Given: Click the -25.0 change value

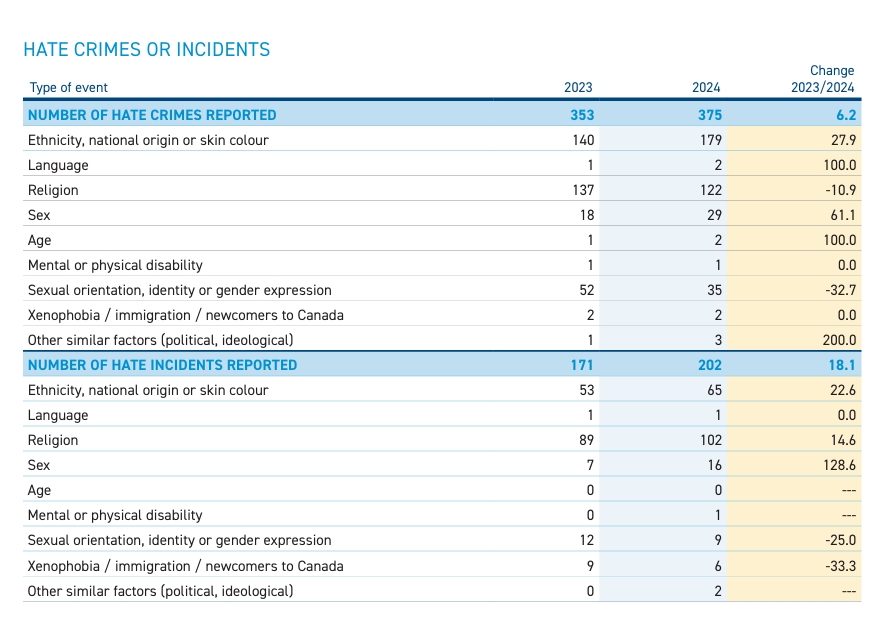Looking at the screenshot, I should [841, 540].
